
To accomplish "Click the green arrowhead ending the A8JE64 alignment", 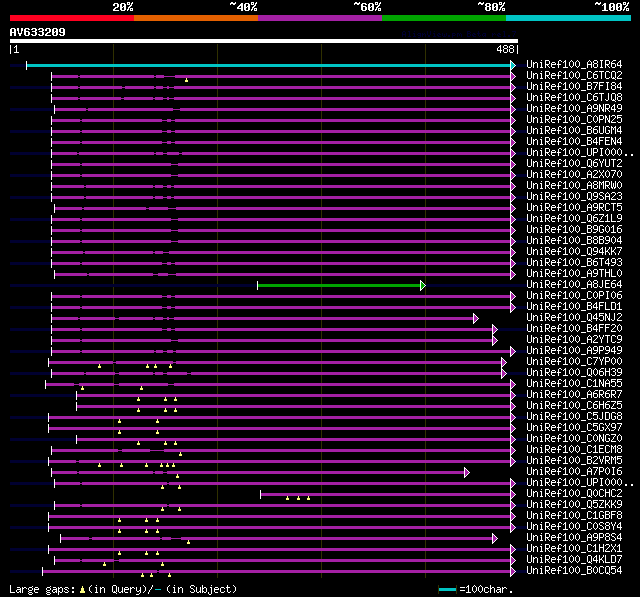I will 423,285.
